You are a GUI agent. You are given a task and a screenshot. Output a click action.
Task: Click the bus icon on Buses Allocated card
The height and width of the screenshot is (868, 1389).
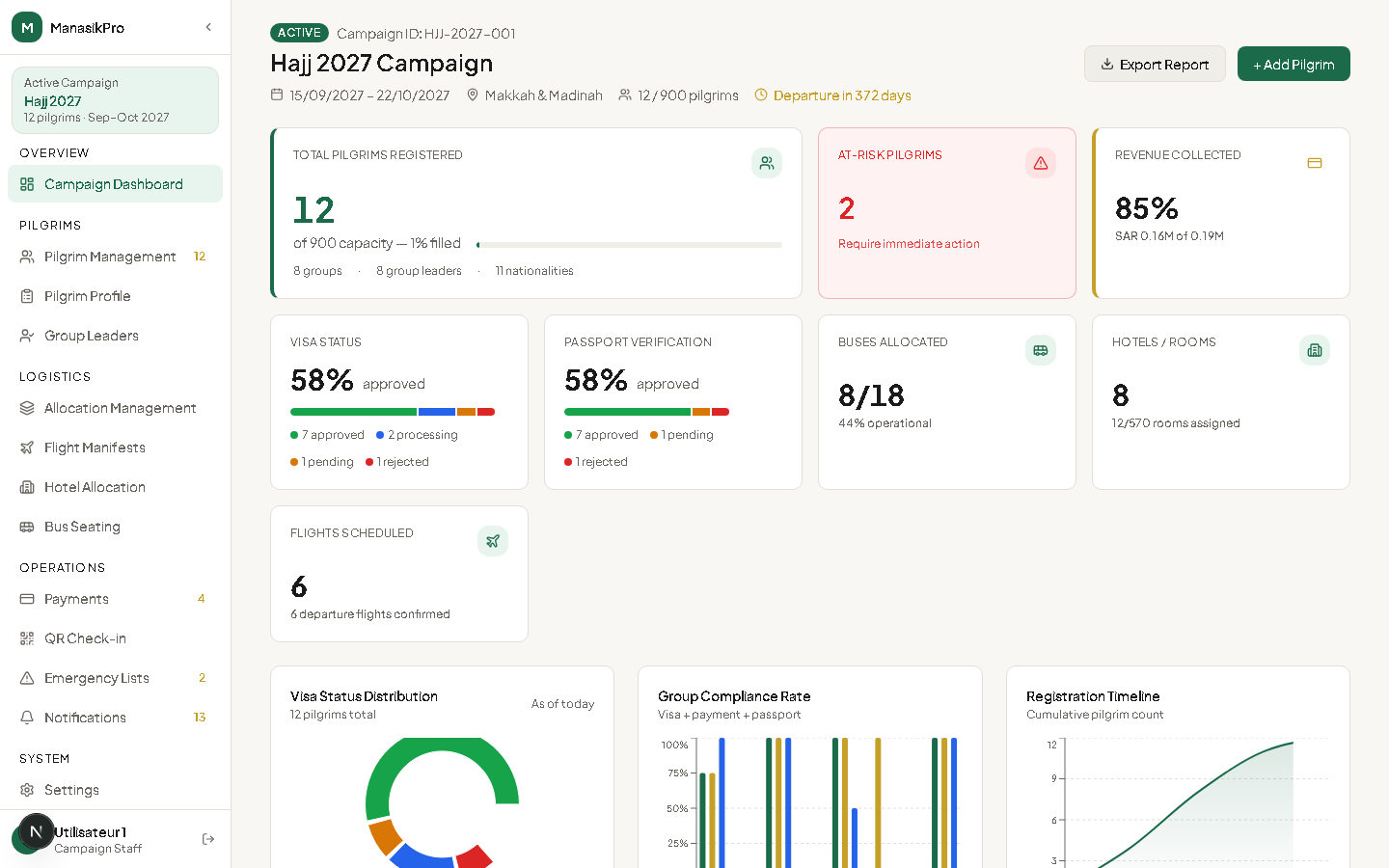click(x=1041, y=350)
